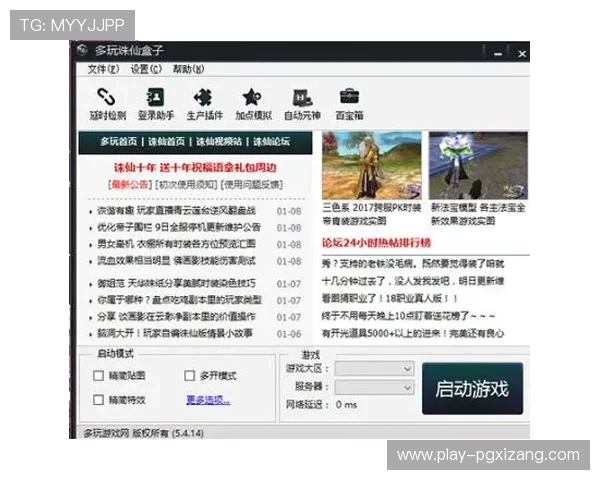
Task: Minimize the 多玩诛仙盒子 window
Action: [498, 54]
